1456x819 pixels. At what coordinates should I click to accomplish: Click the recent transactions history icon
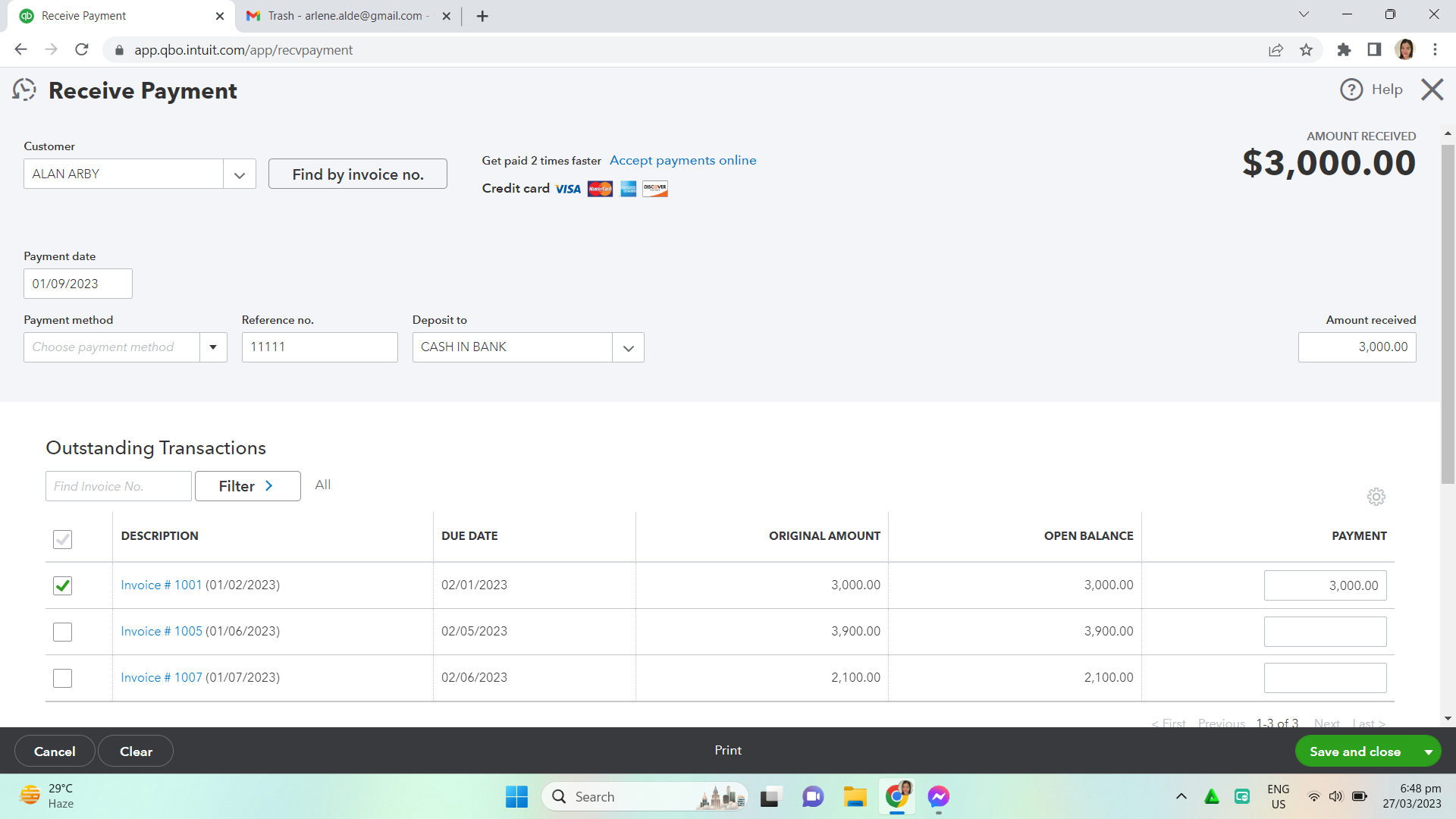[x=24, y=90]
